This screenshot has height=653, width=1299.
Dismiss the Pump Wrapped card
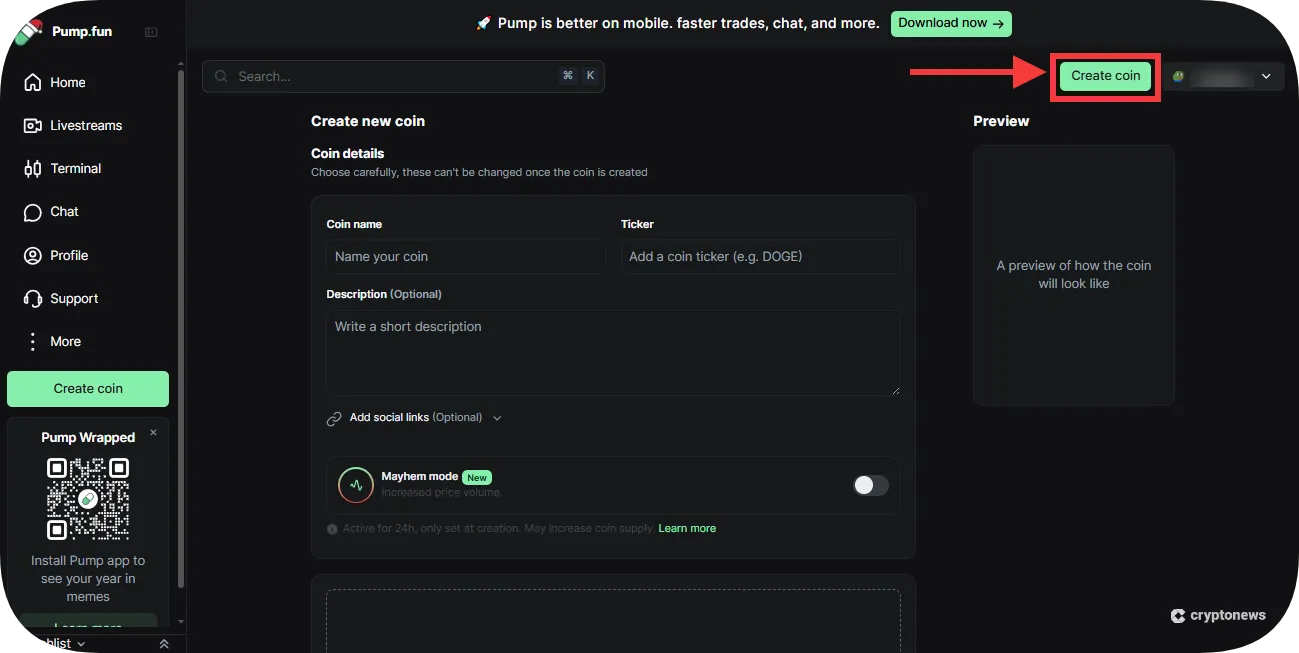click(x=153, y=432)
